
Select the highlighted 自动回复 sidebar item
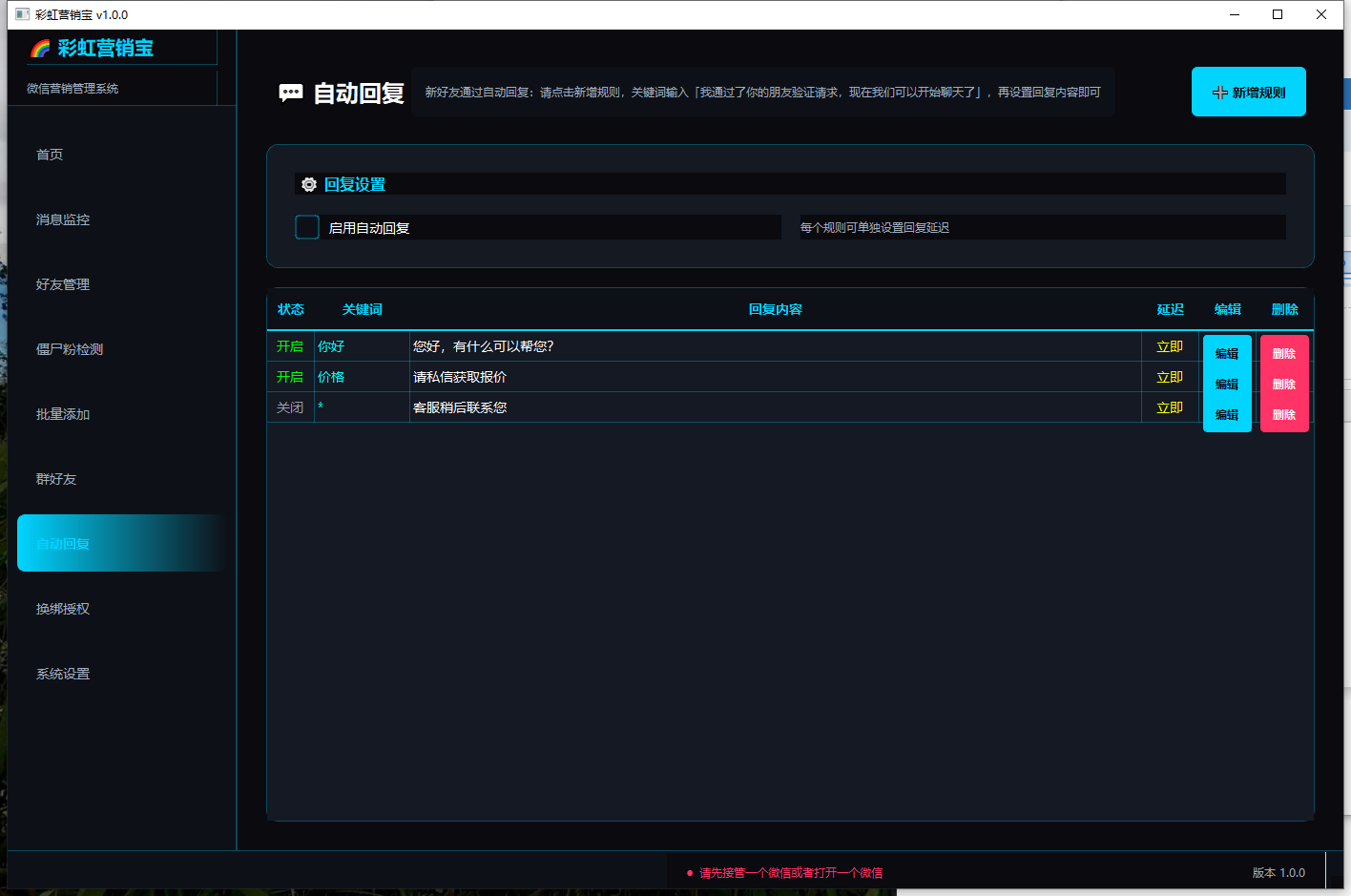click(122, 543)
